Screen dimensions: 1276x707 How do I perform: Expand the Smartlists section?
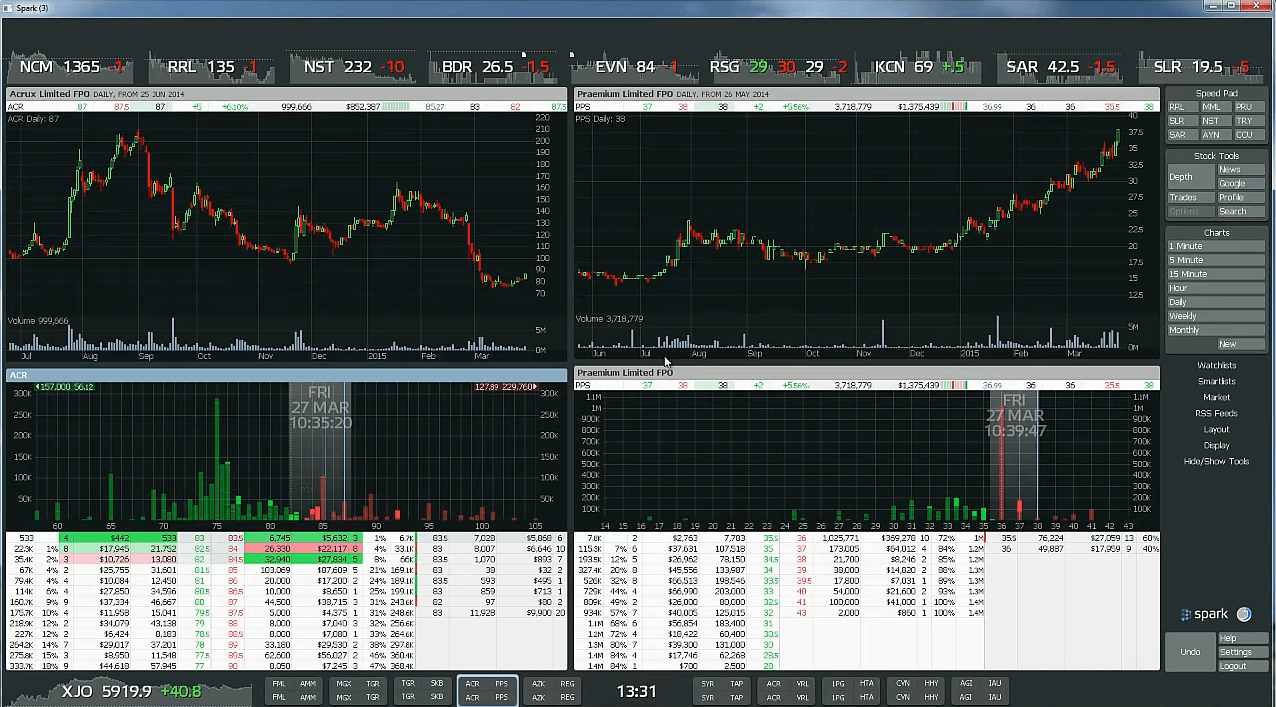[x=1216, y=381]
